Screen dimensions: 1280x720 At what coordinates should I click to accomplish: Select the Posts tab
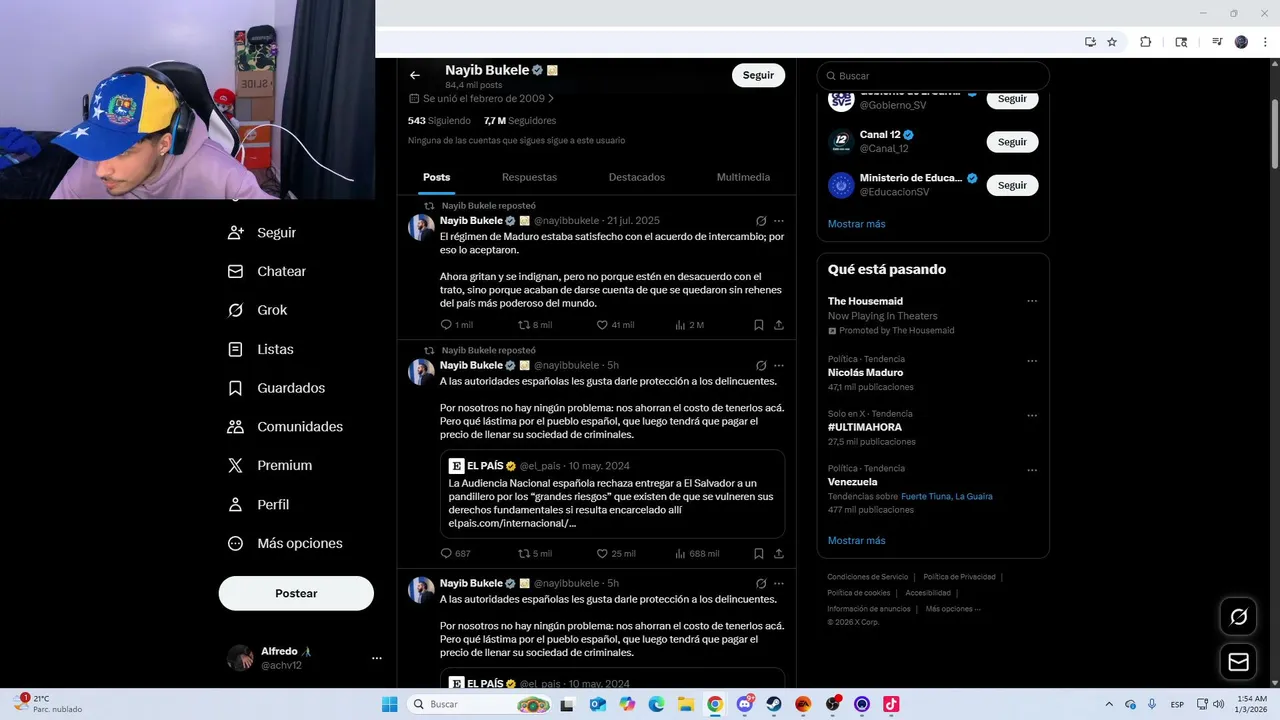click(436, 177)
